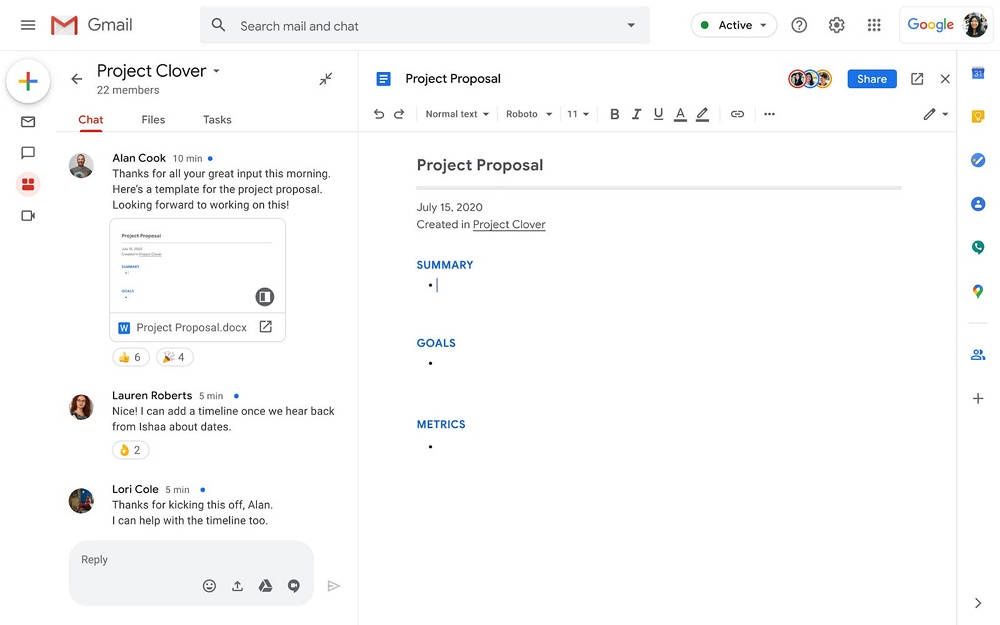Click the Docs icon next to Project Proposal title
The image size is (1000, 625).
pos(383,78)
